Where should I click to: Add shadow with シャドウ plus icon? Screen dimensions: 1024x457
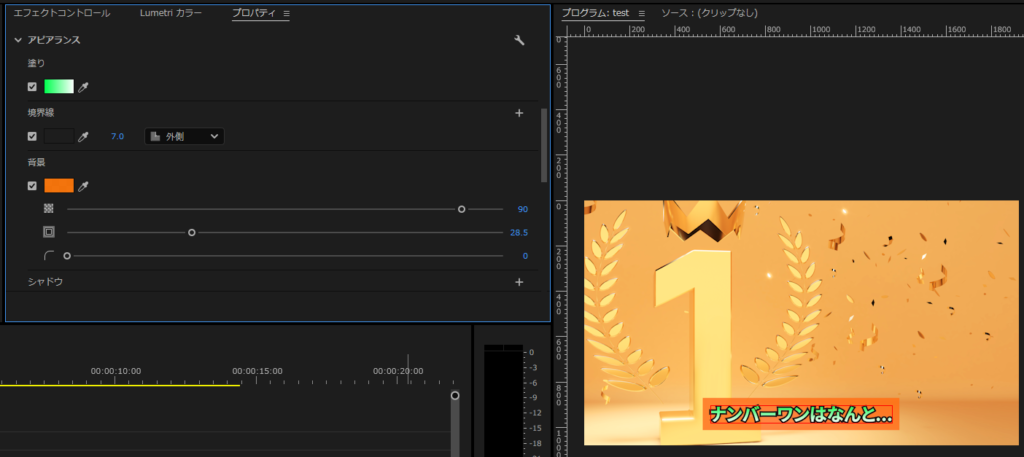point(519,282)
